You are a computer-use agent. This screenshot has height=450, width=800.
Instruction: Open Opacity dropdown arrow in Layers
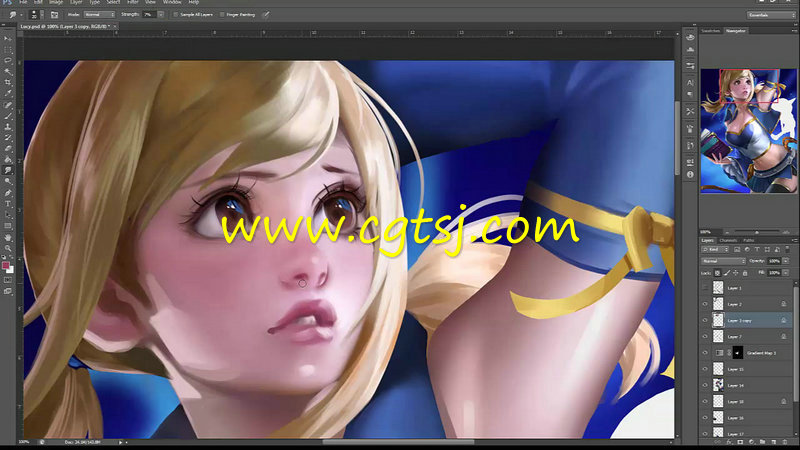pos(786,261)
